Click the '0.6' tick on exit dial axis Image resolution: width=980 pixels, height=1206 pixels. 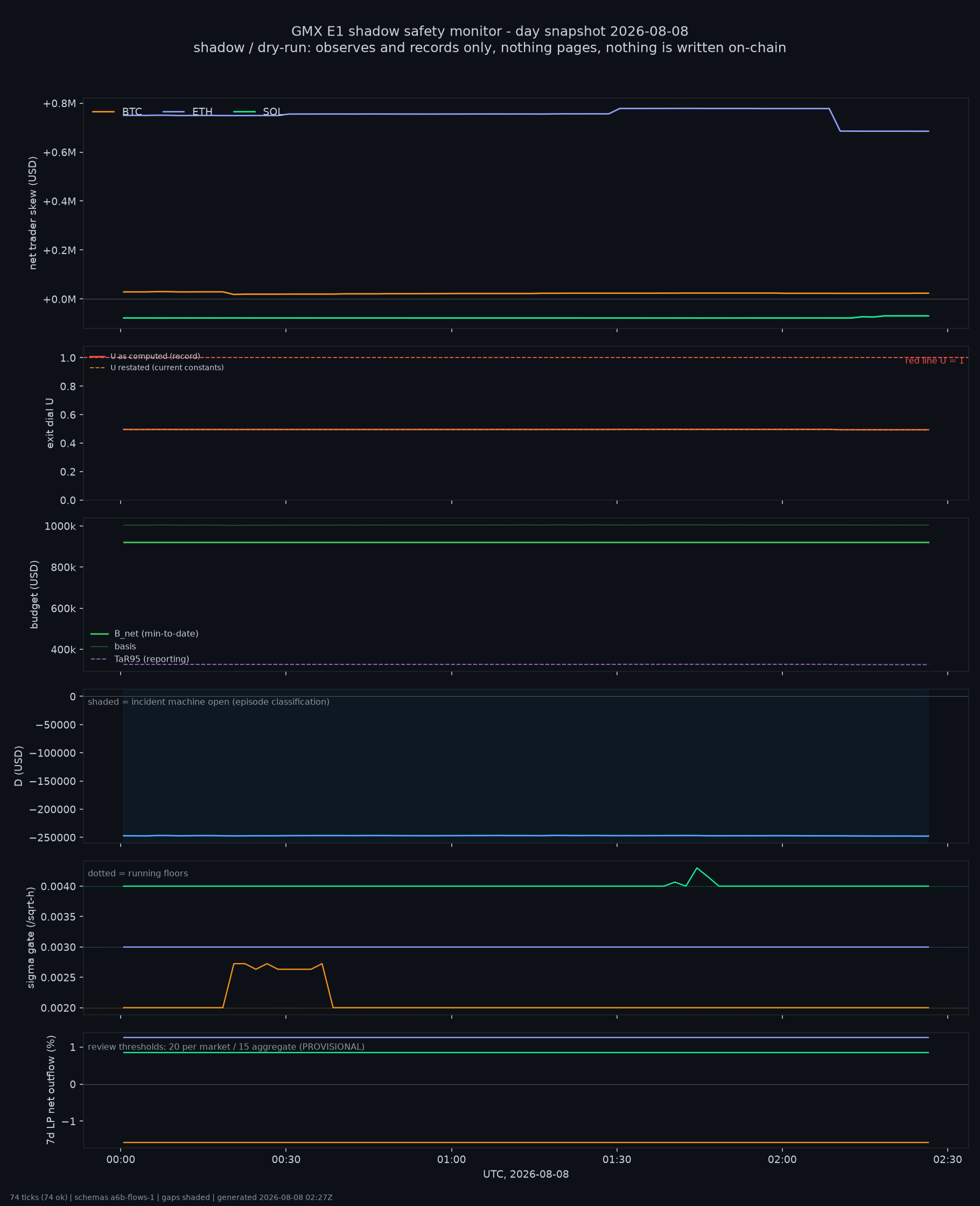68,415
